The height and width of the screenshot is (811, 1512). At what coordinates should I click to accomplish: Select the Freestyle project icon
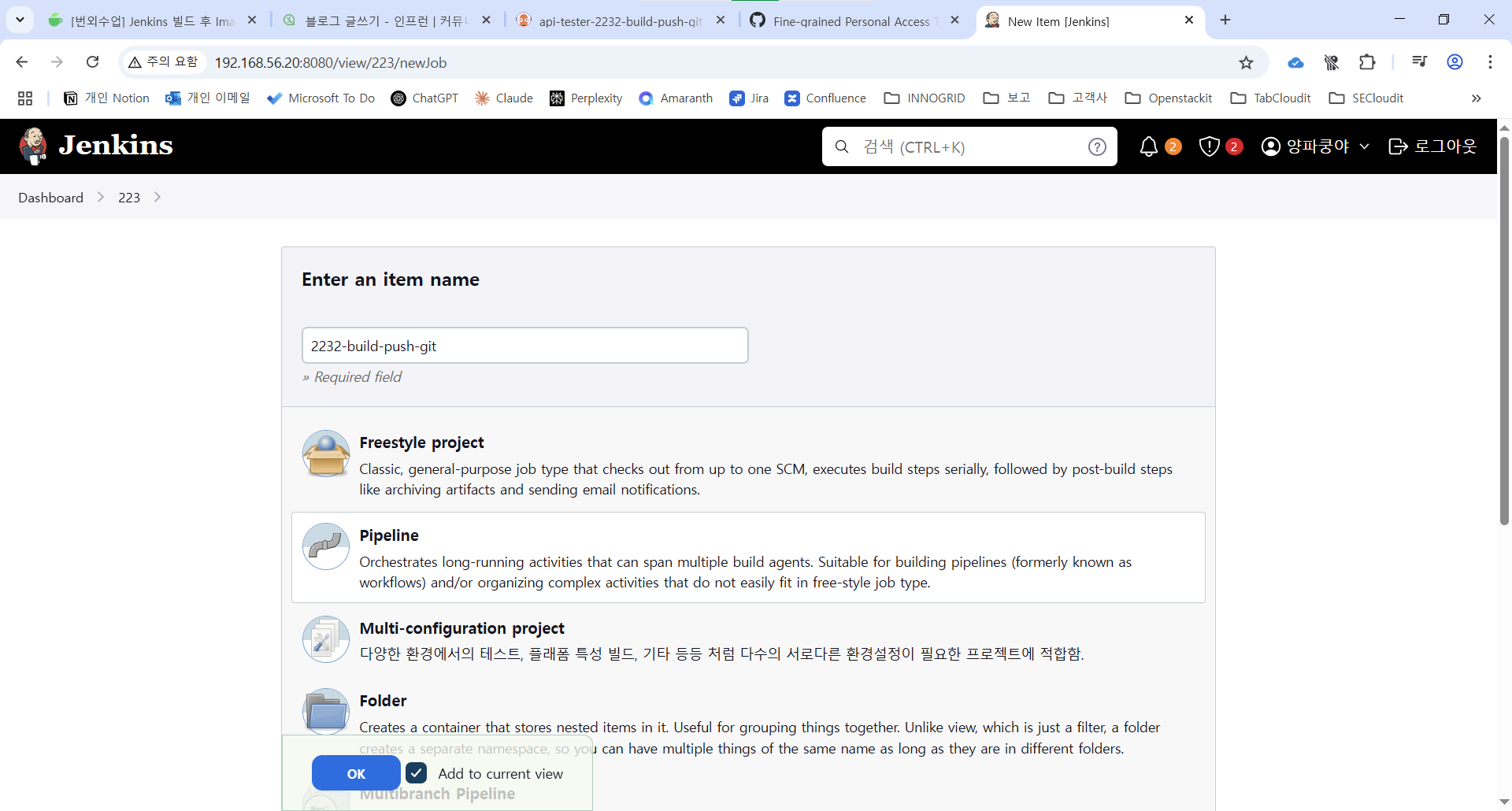coord(326,454)
